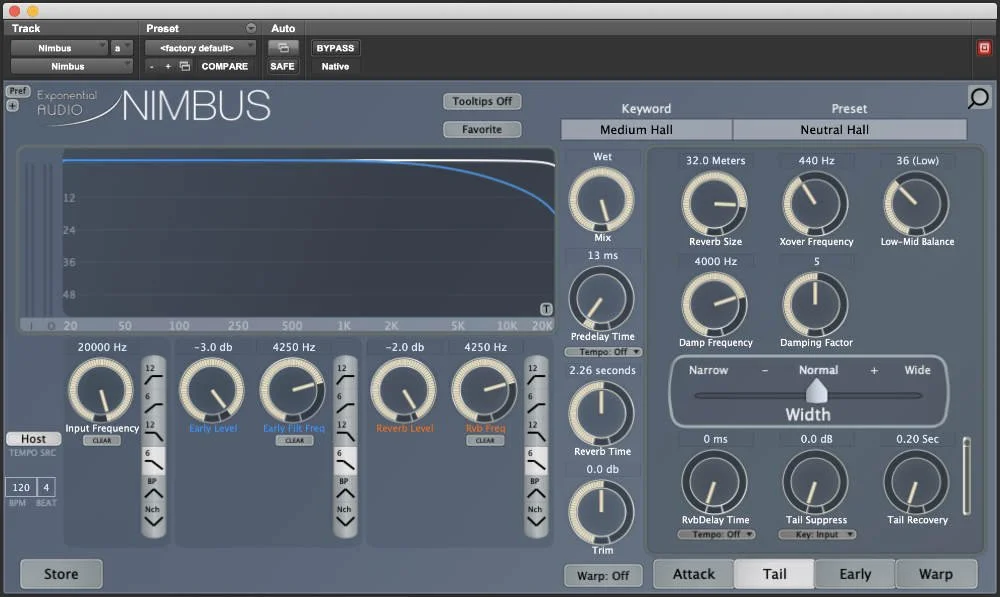
Task: Click the red target icon in header
Action: [984, 48]
